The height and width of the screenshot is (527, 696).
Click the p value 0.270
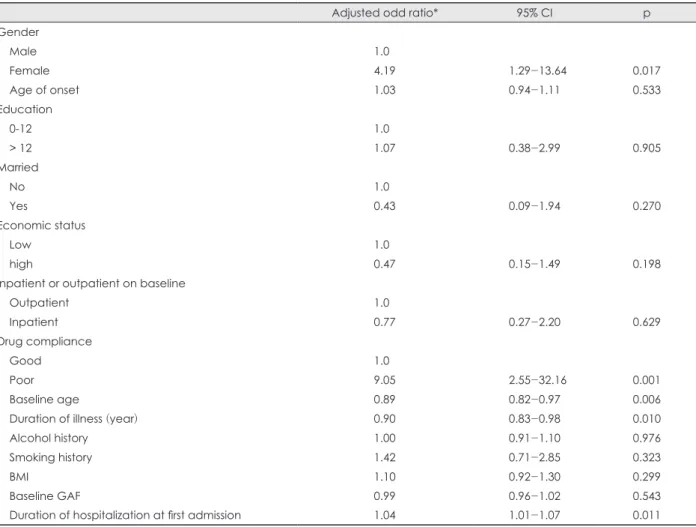646,206
